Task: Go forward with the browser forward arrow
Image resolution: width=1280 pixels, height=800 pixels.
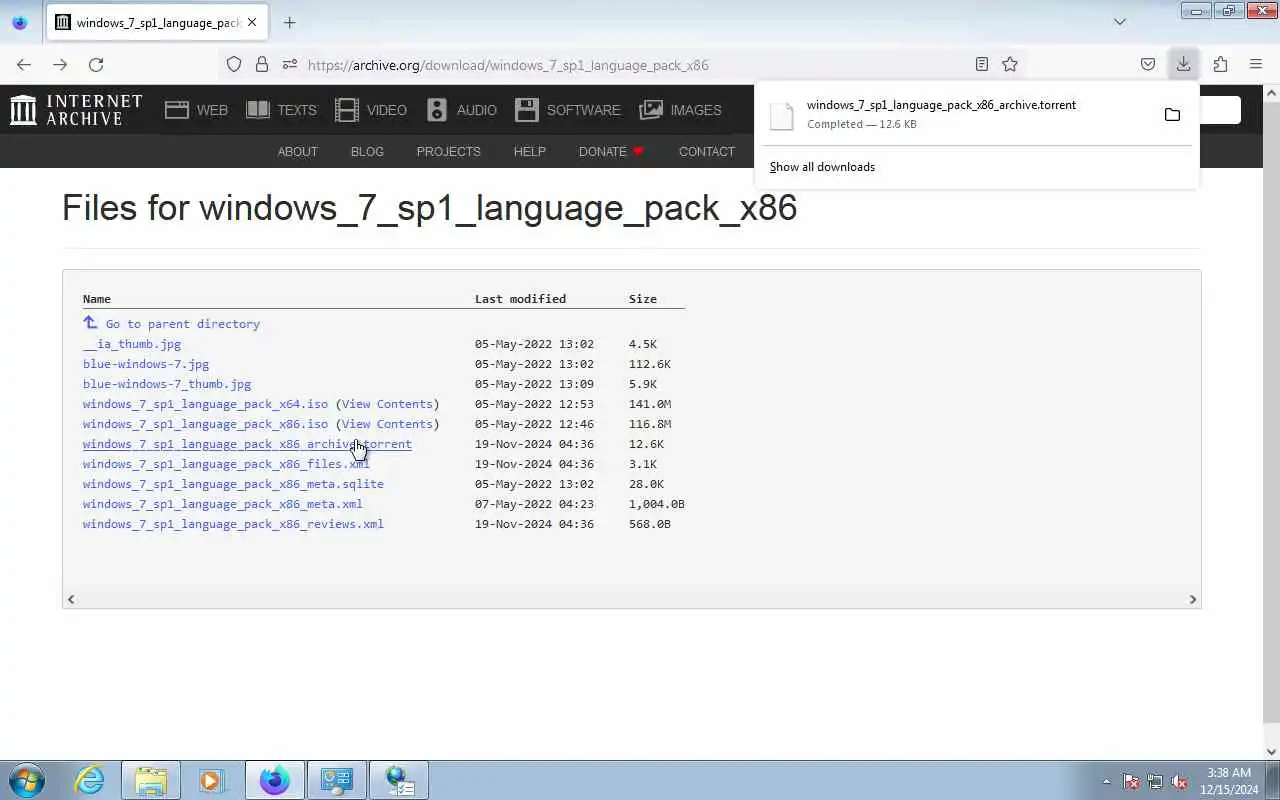Action: coord(60,64)
